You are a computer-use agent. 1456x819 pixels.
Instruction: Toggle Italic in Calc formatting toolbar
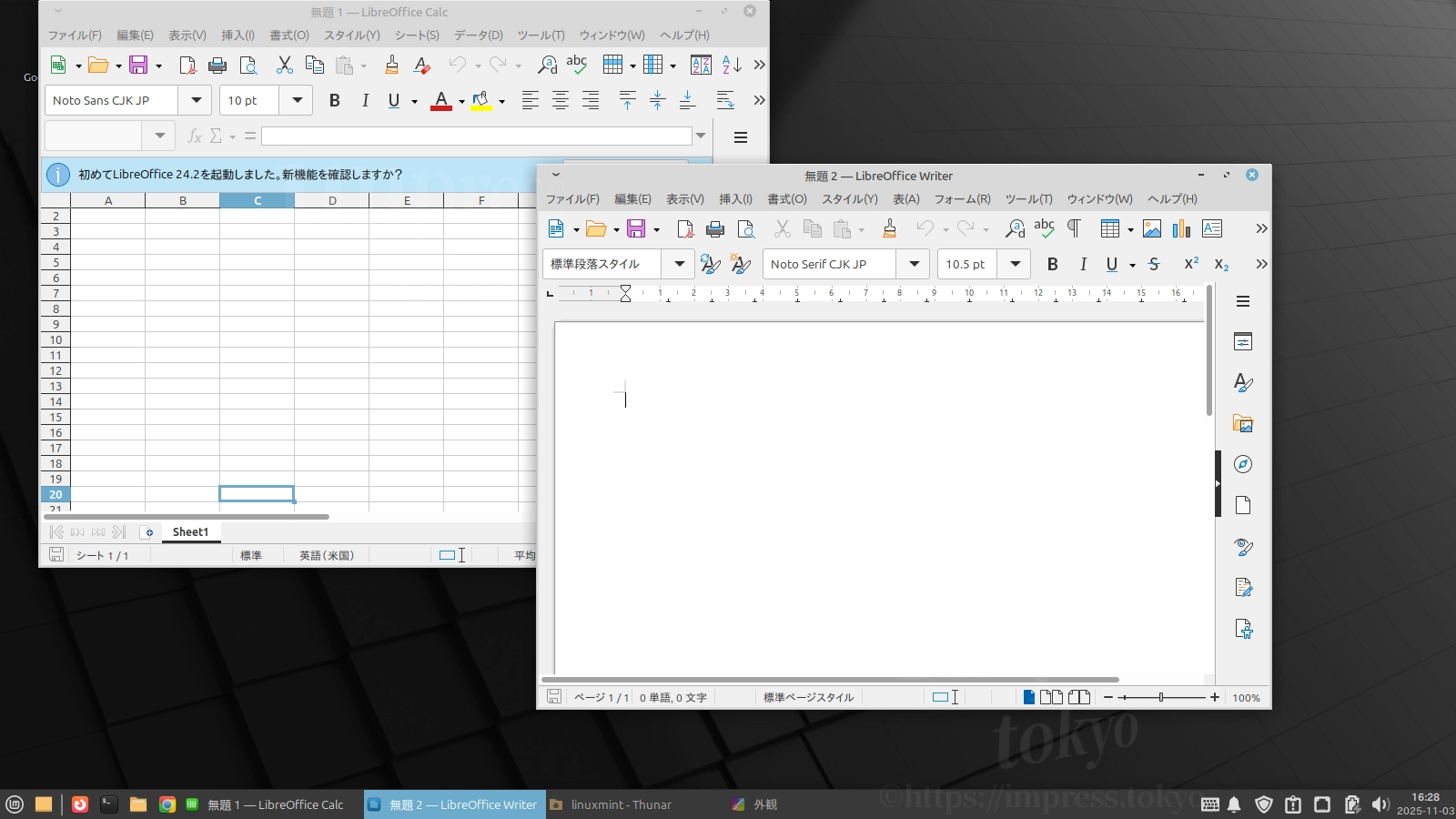pos(365,100)
